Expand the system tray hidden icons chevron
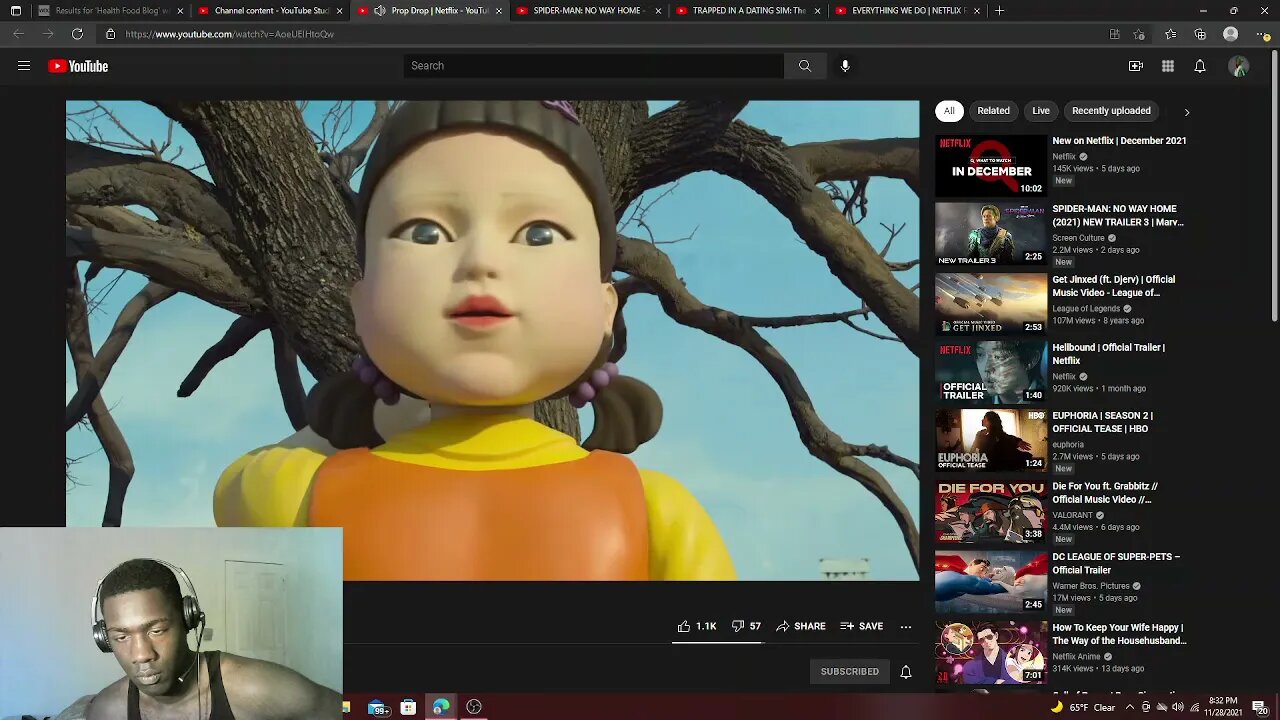Screen dimensions: 1280x720 (x=1131, y=708)
